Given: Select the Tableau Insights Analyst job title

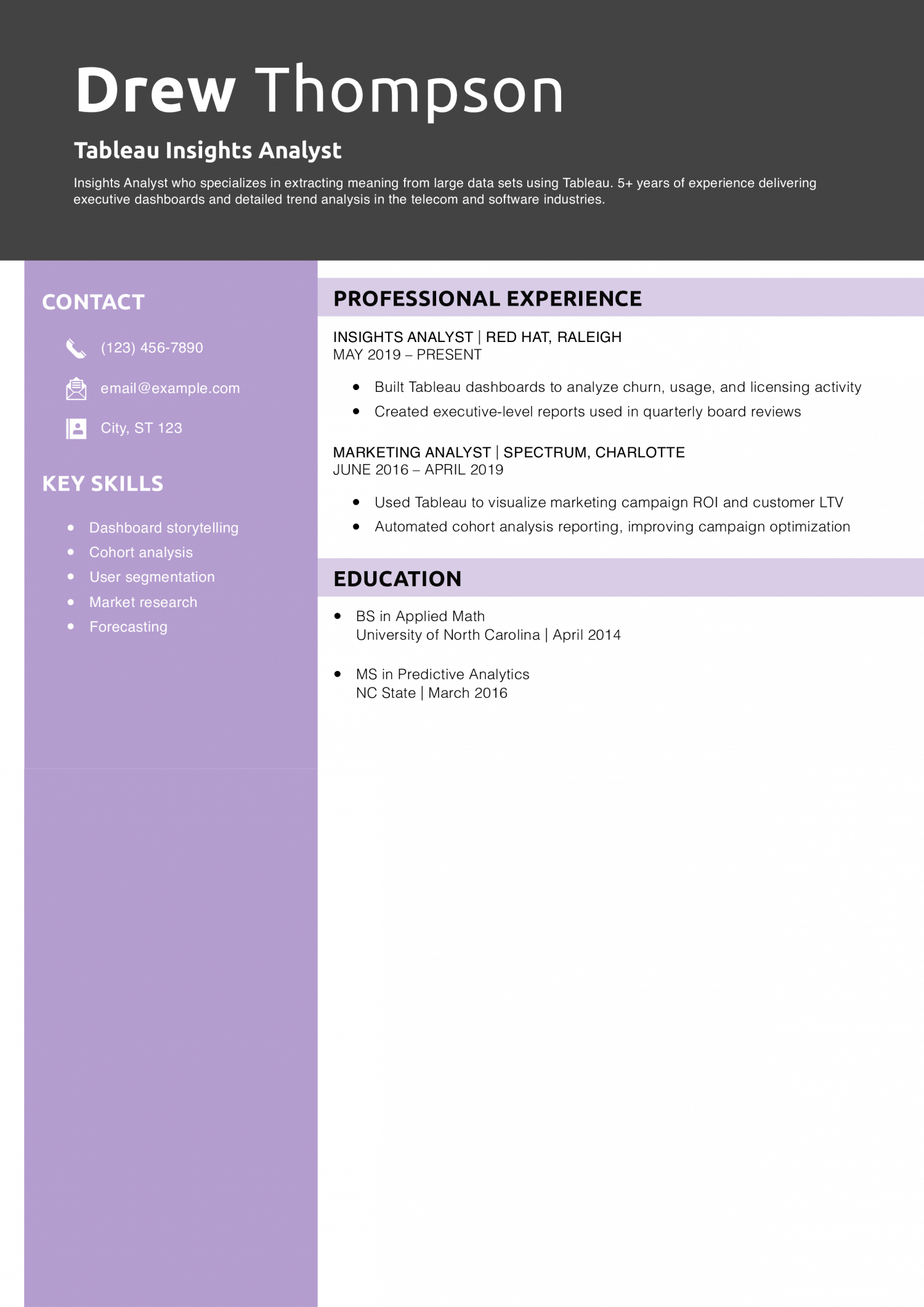Looking at the screenshot, I should pos(208,151).
